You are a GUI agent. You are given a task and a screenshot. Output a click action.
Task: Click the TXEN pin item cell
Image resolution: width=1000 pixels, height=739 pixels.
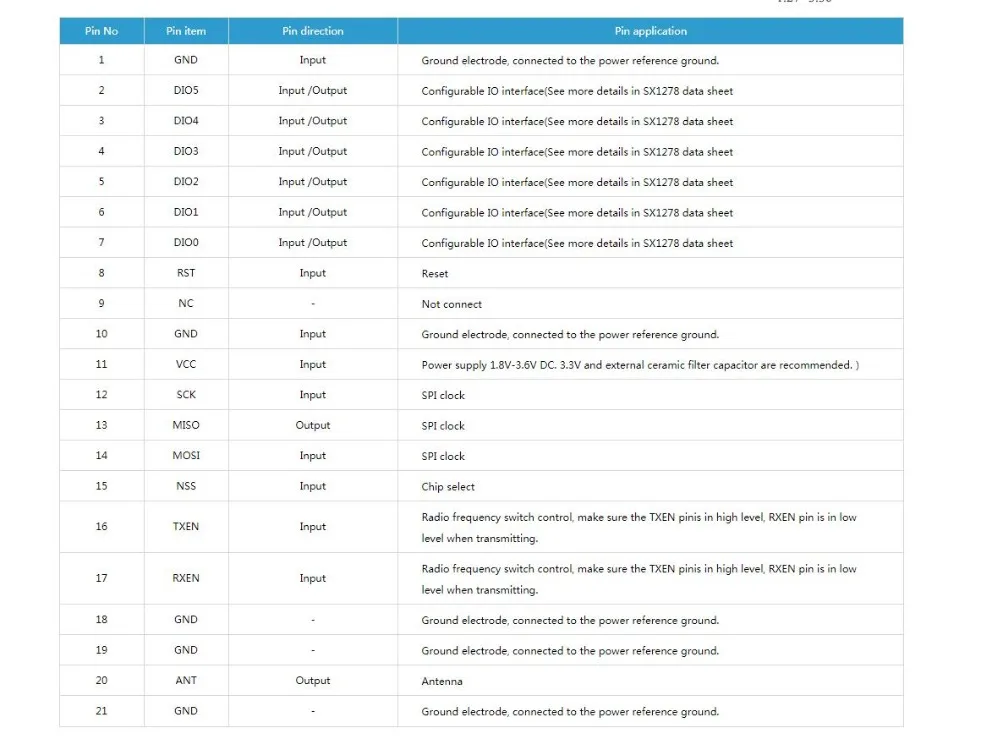point(186,527)
